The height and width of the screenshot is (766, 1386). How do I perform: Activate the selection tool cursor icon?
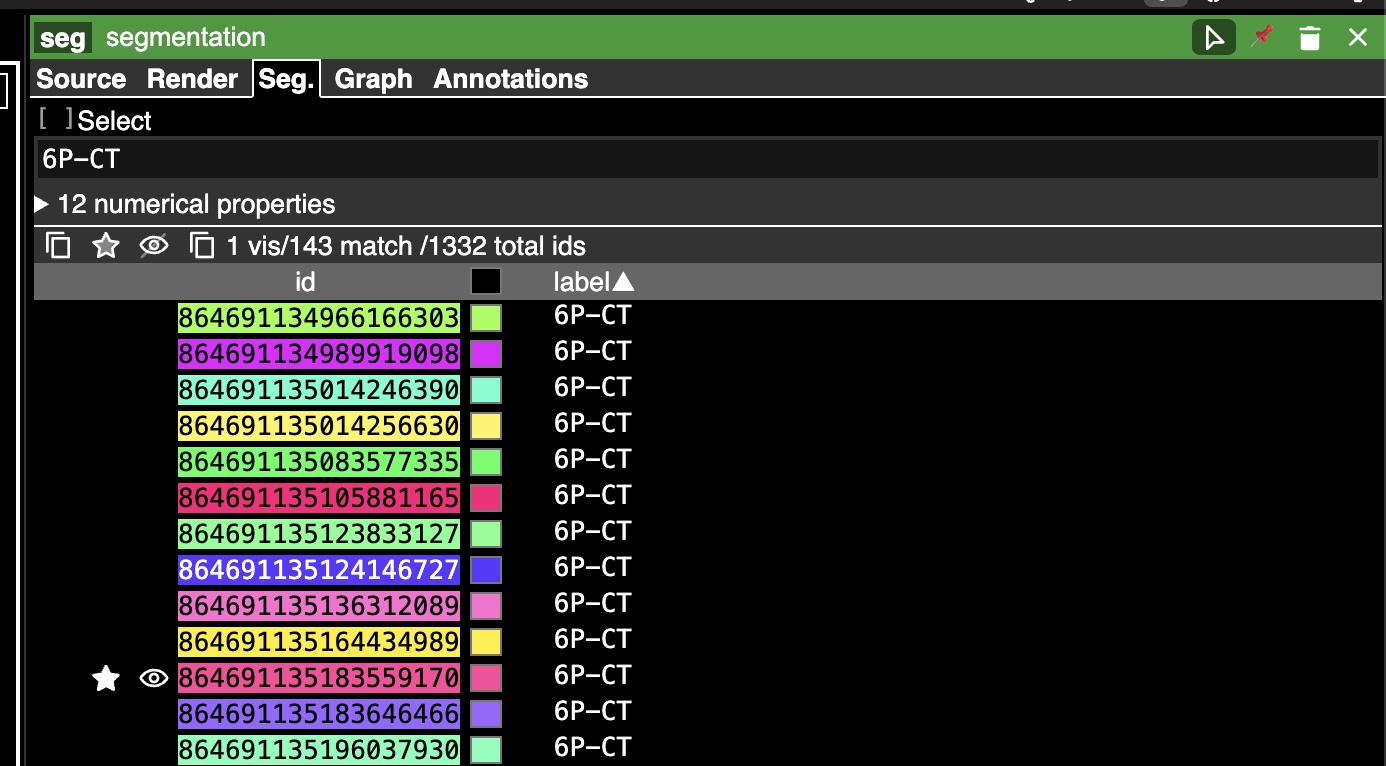[x=1213, y=38]
